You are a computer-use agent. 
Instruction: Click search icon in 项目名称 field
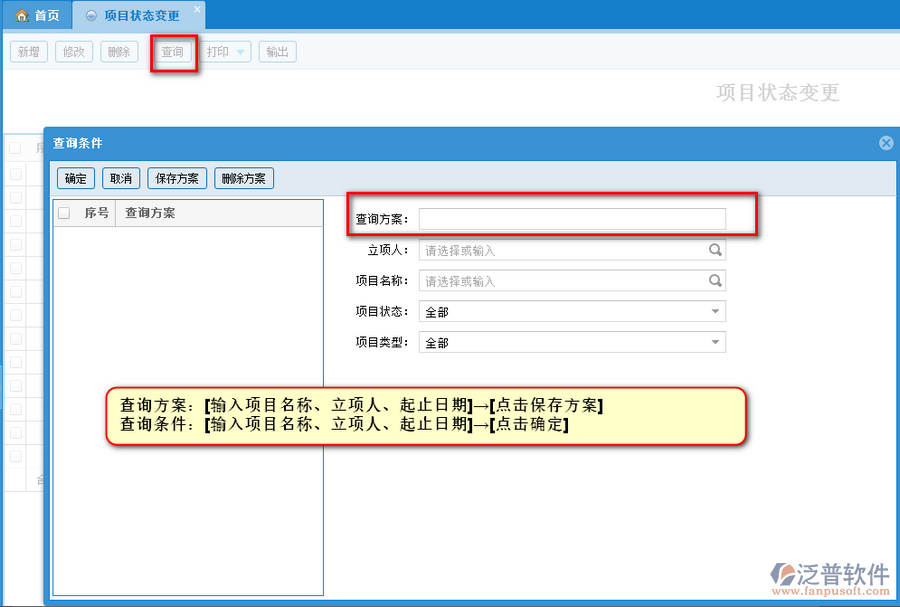[x=715, y=281]
